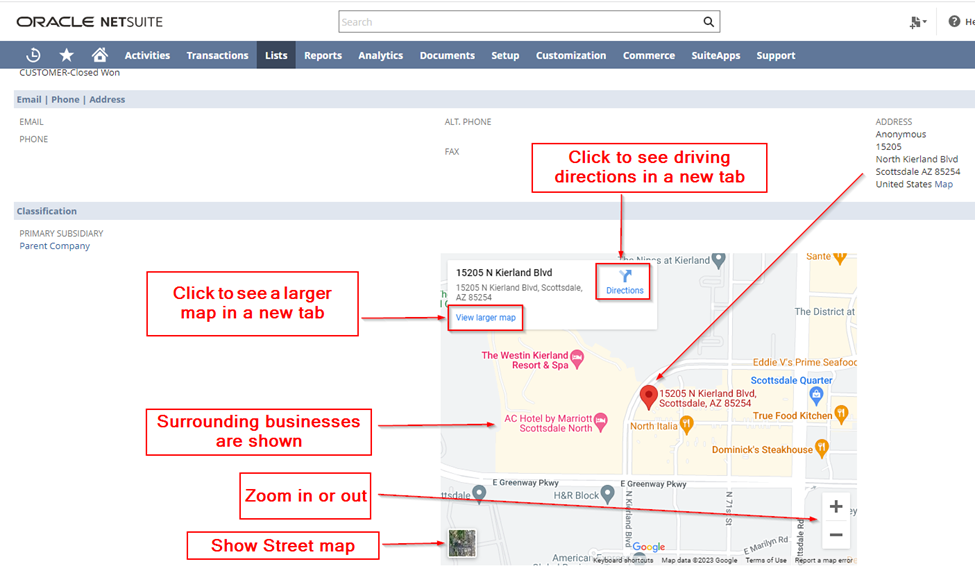This screenshot has height=573, width=975.
Task: Click the Map link under the address
Action: pyautogui.click(x=943, y=184)
